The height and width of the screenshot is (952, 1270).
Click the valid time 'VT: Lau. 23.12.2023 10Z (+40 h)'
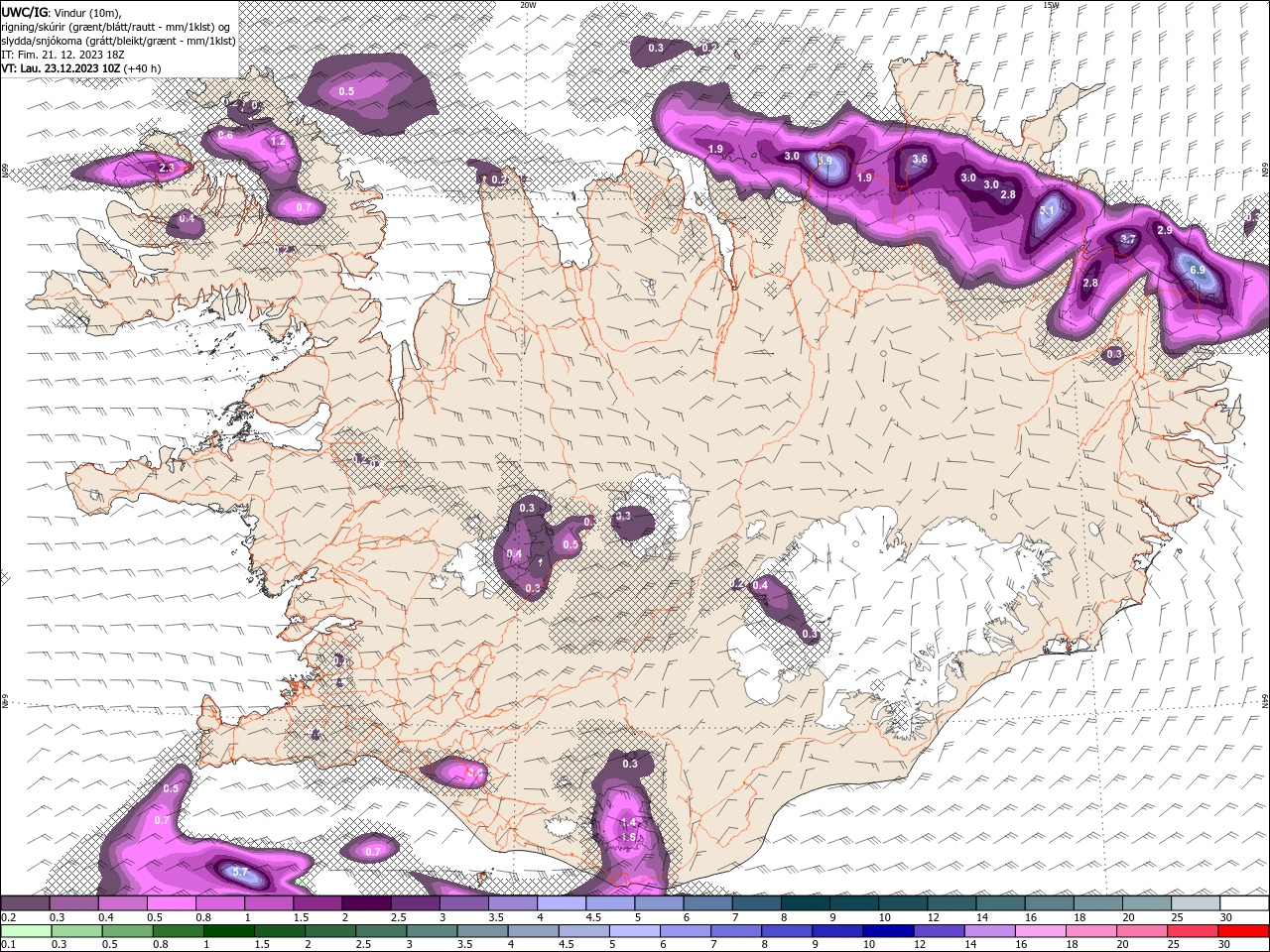[x=81, y=68]
